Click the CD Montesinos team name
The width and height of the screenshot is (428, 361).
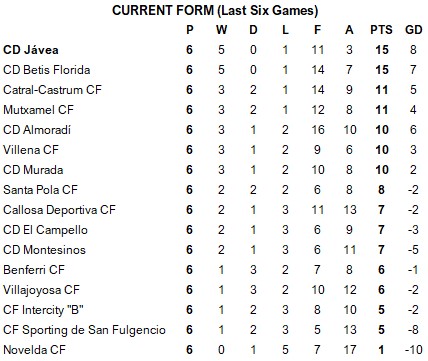(x=44, y=250)
